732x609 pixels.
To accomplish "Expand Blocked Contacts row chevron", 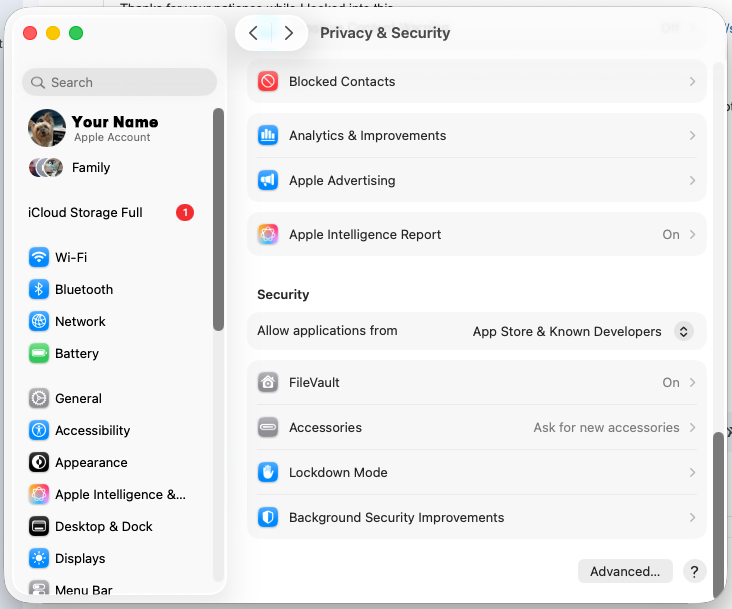I will (692, 81).
